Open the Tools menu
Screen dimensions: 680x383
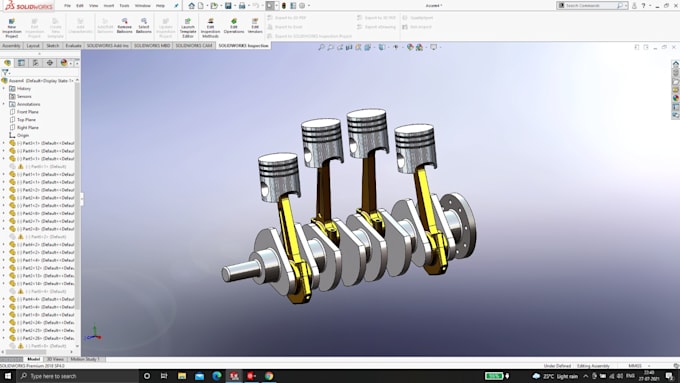(124, 6)
